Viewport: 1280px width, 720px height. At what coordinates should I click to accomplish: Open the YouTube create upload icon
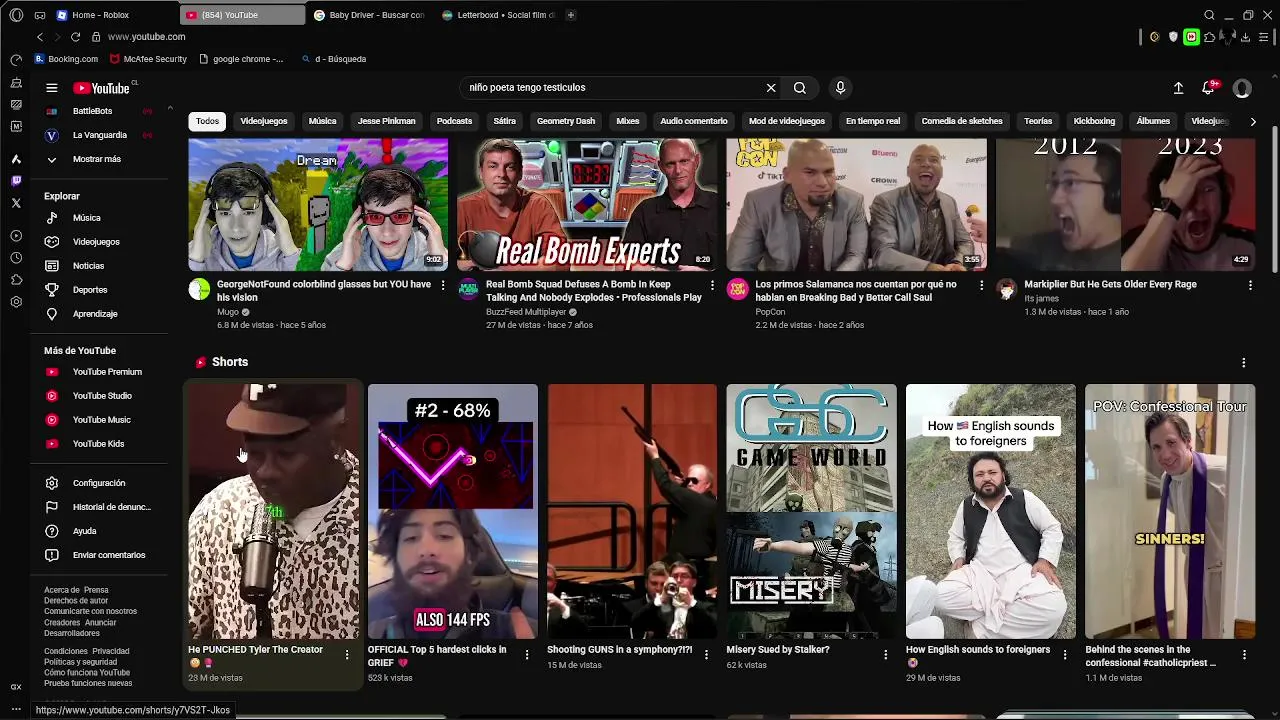pyautogui.click(x=1178, y=88)
